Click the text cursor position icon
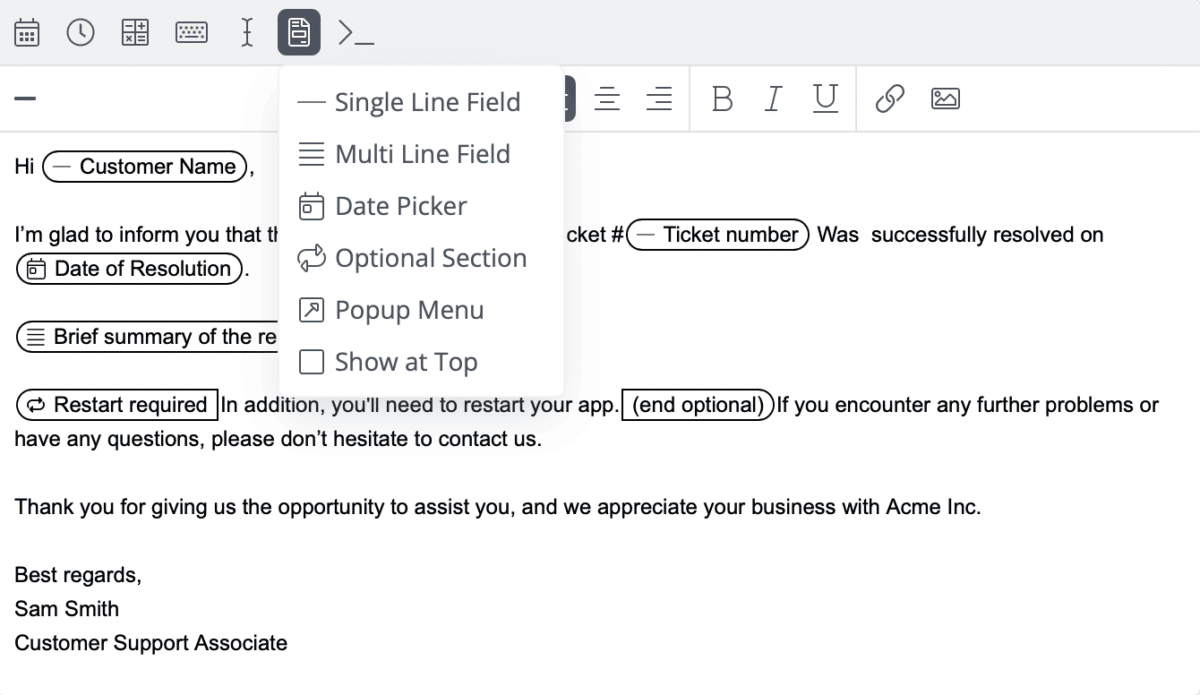This screenshot has height=695, width=1200. [247, 33]
